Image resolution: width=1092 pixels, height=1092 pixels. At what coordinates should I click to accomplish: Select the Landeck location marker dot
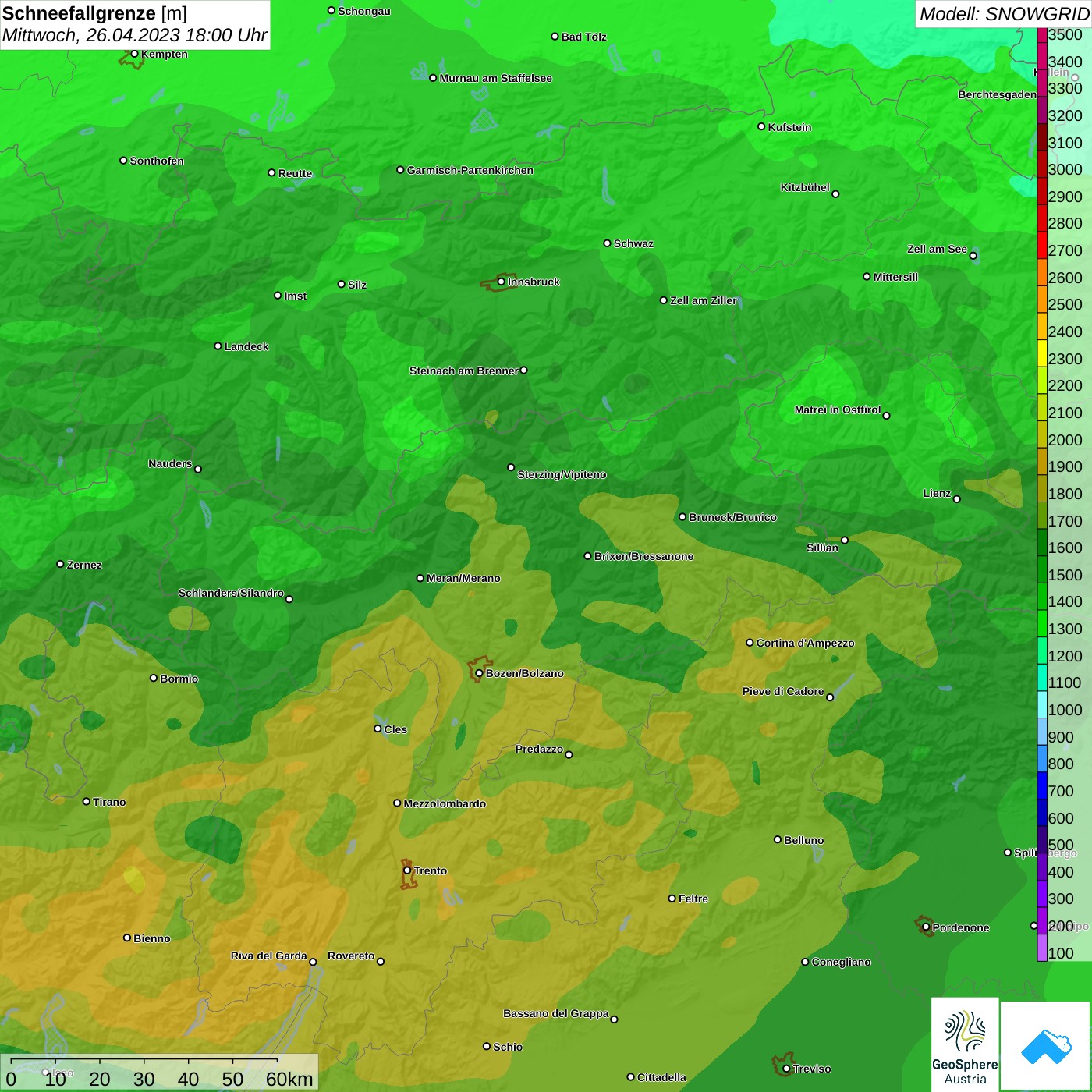click(218, 346)
